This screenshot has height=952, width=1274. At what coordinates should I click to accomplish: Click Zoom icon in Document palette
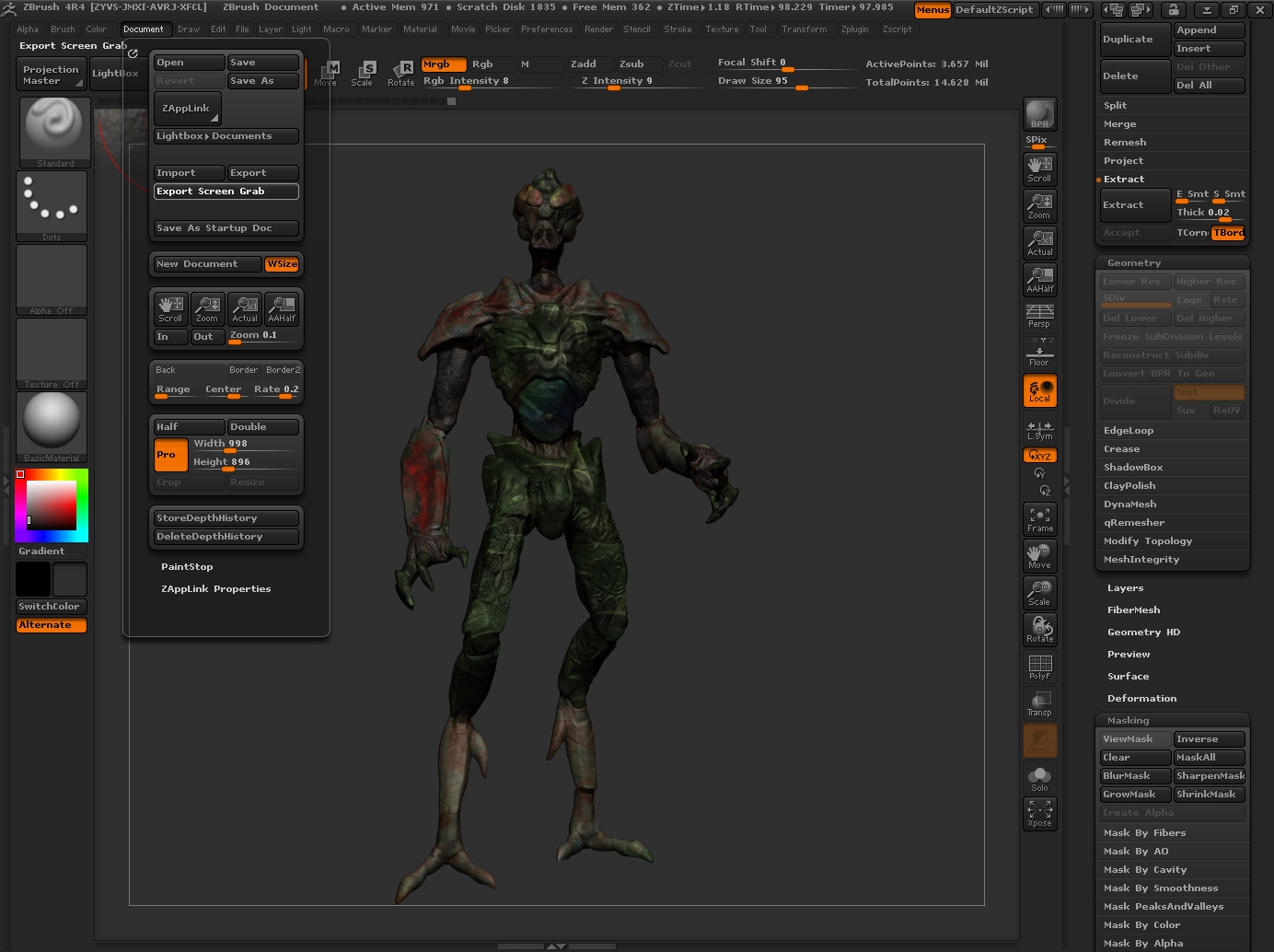tap(207, 308)
